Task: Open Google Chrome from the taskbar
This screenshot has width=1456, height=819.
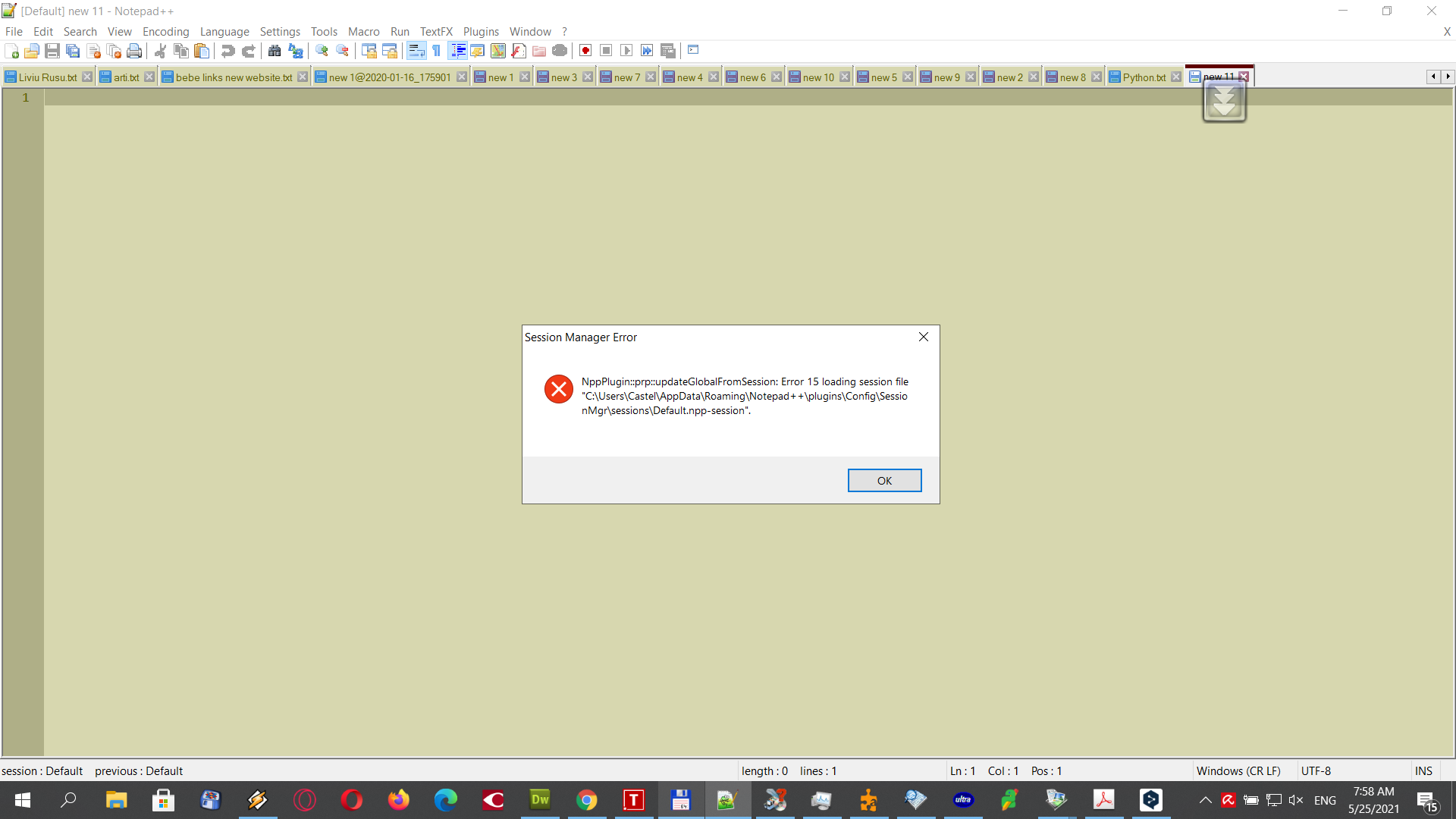Action: (586, 800)
